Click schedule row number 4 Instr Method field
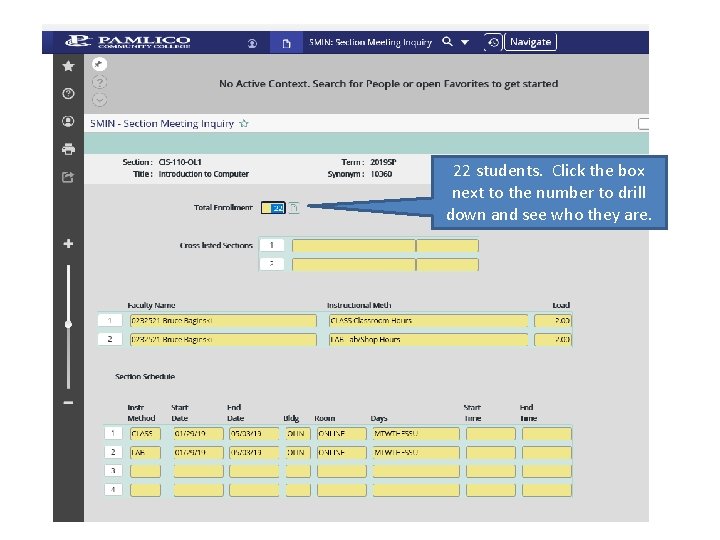The image size is (720, 540). tap(145, 489)
